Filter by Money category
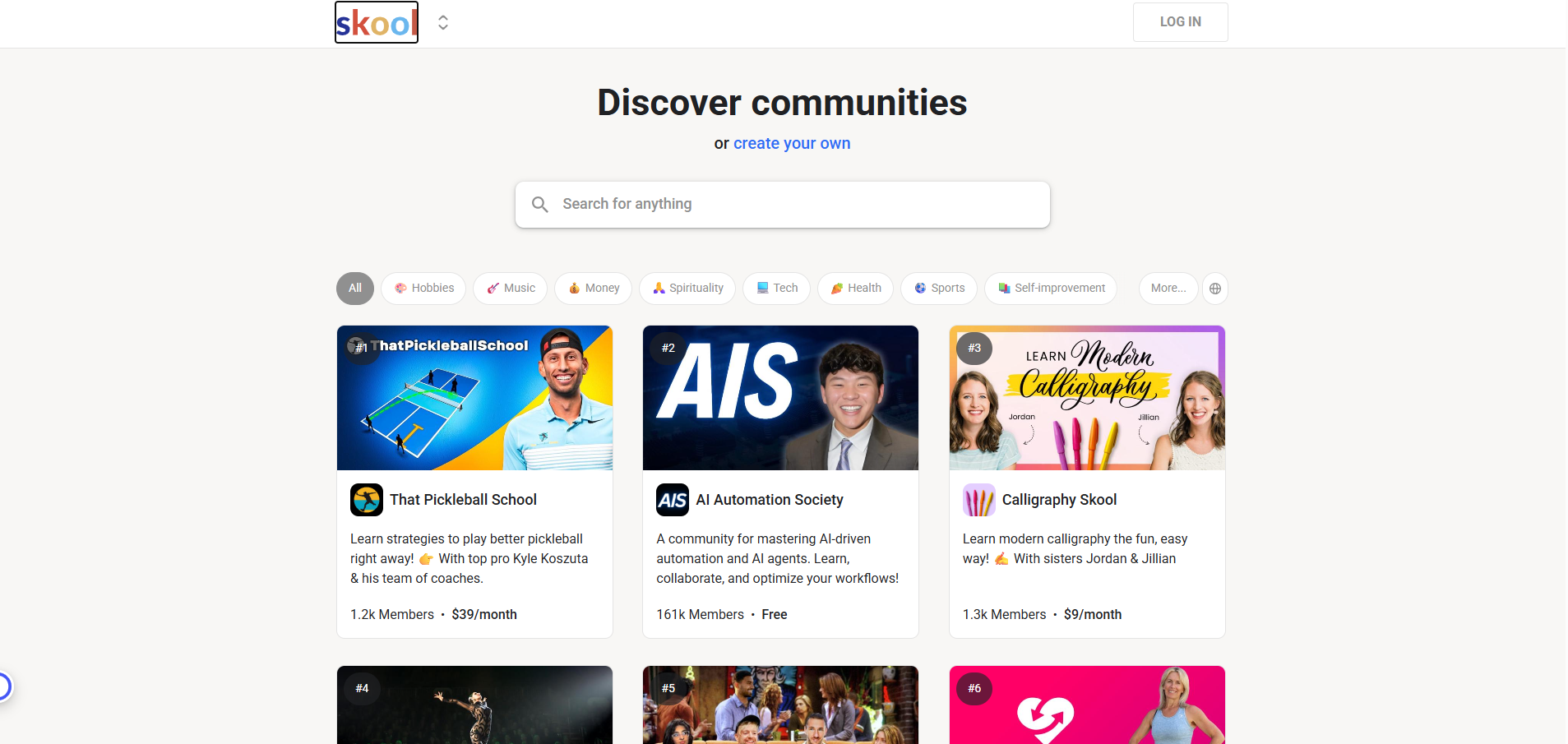The height and width of the screenshot is (744, 1568). (x=594, y=289)
